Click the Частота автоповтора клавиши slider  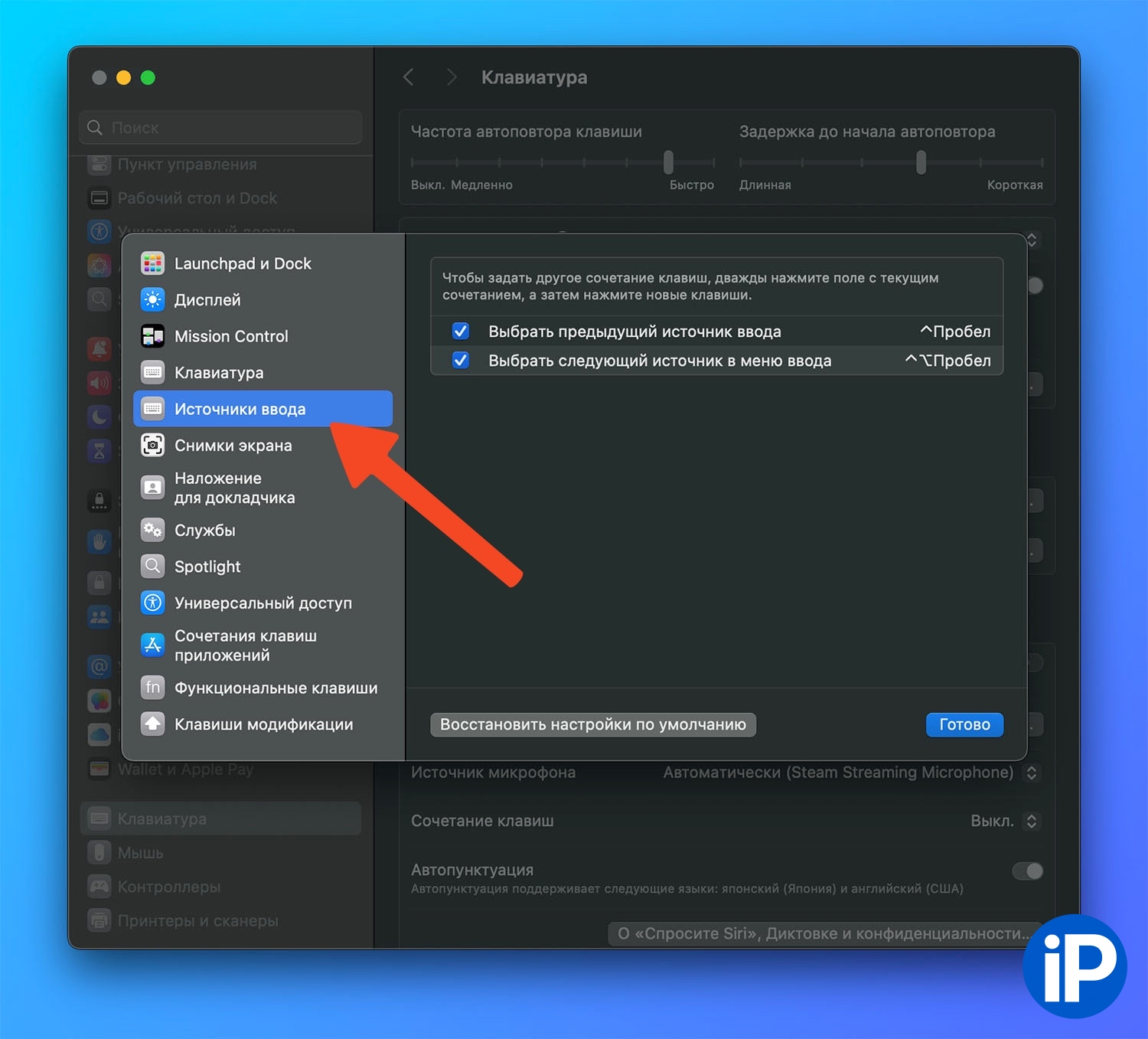[x=563, y=162]
